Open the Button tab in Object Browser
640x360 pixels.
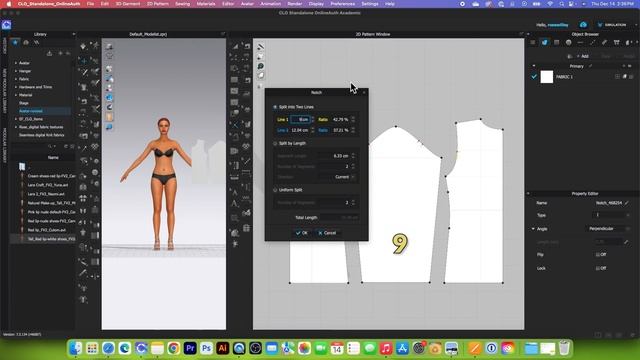(x=569, y=42)
